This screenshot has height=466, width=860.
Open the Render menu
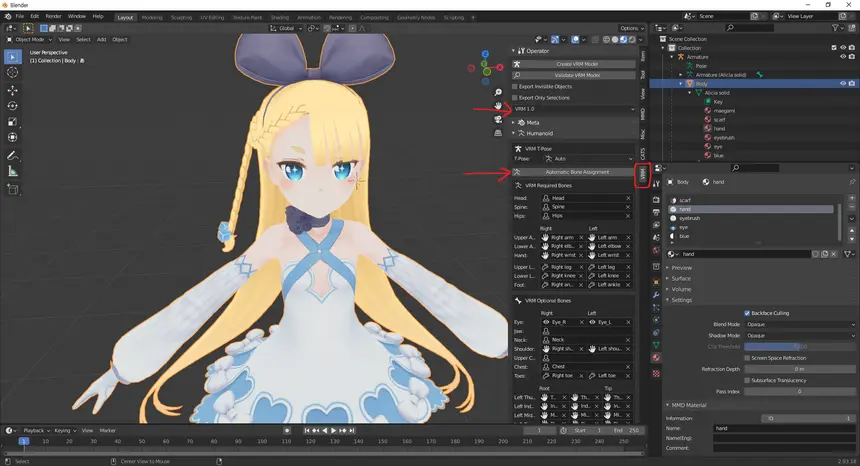pos(53,16)
